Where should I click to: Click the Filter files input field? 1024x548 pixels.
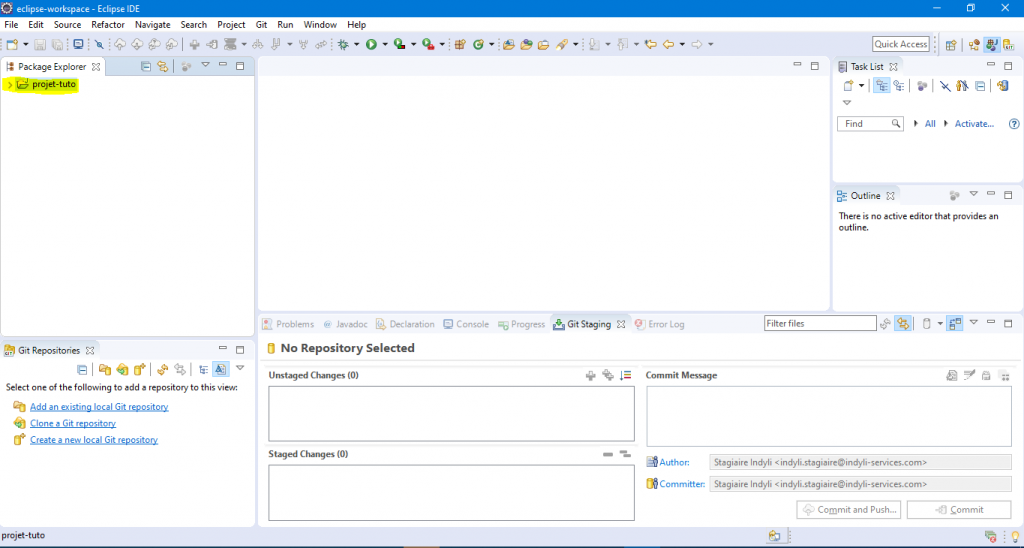coord(820,323)
